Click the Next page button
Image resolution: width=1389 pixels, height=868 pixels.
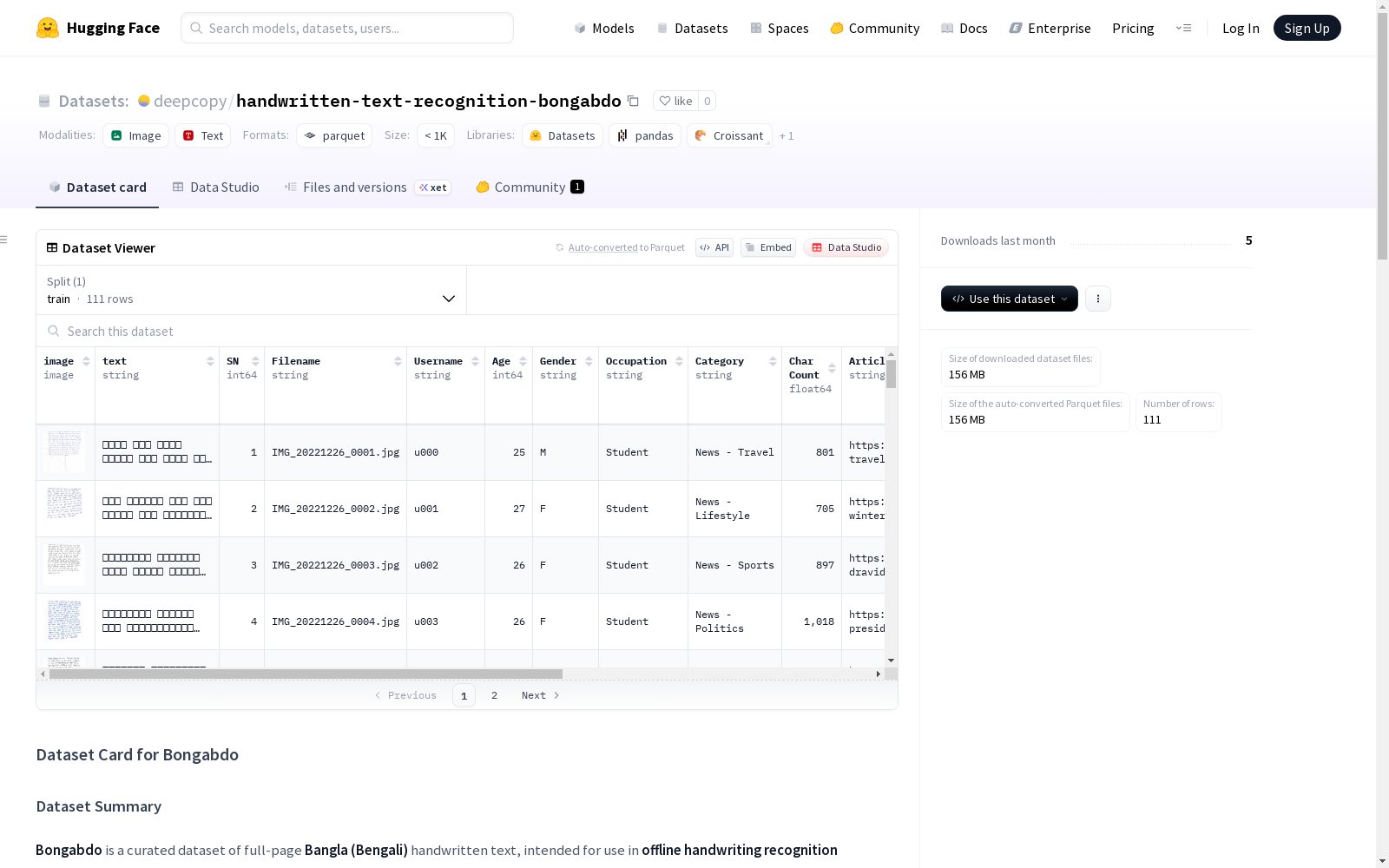tap(540, 695)
